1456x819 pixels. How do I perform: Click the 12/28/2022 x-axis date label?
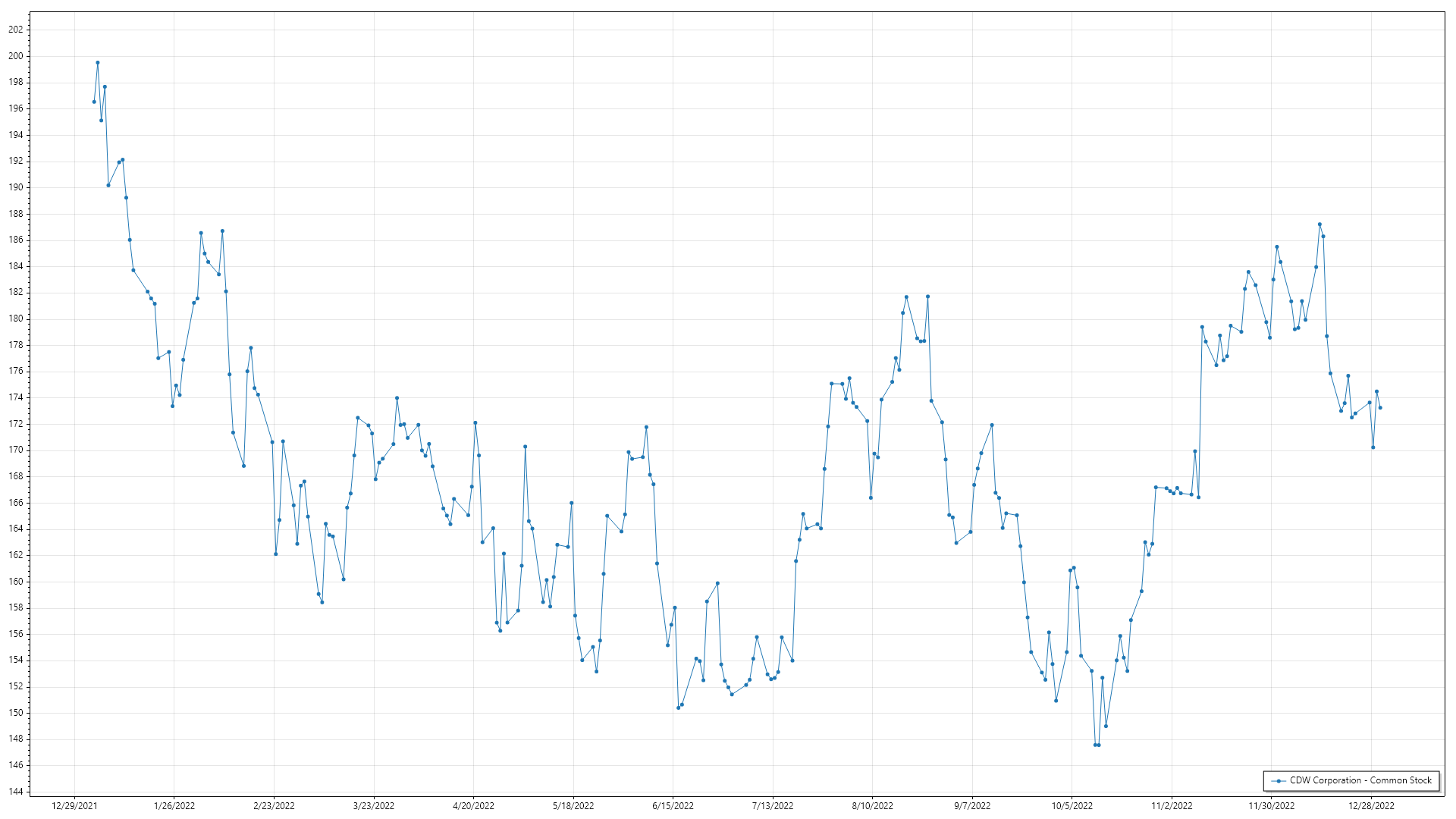[1371, 806]
